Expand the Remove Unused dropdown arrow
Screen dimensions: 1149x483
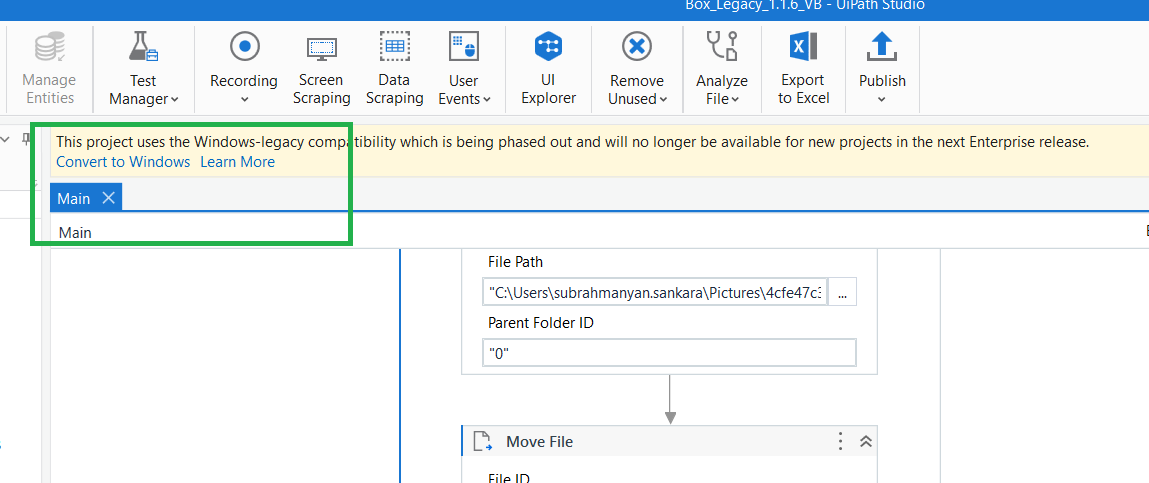(663, 100)
